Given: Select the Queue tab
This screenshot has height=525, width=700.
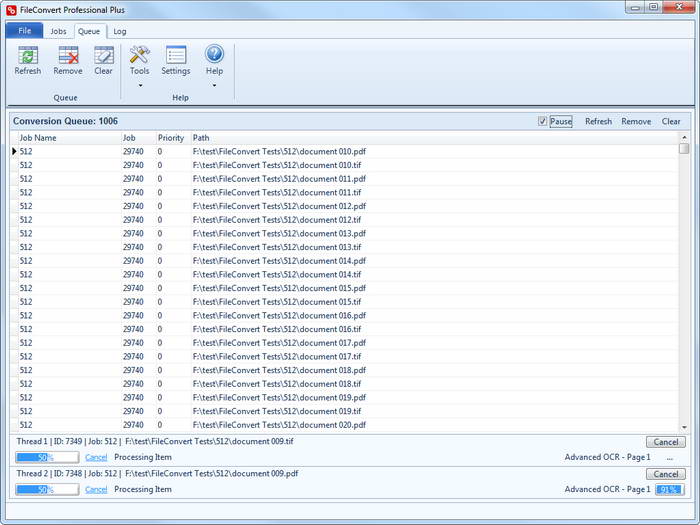Looking at the screenshot, I should click(89, 31).
